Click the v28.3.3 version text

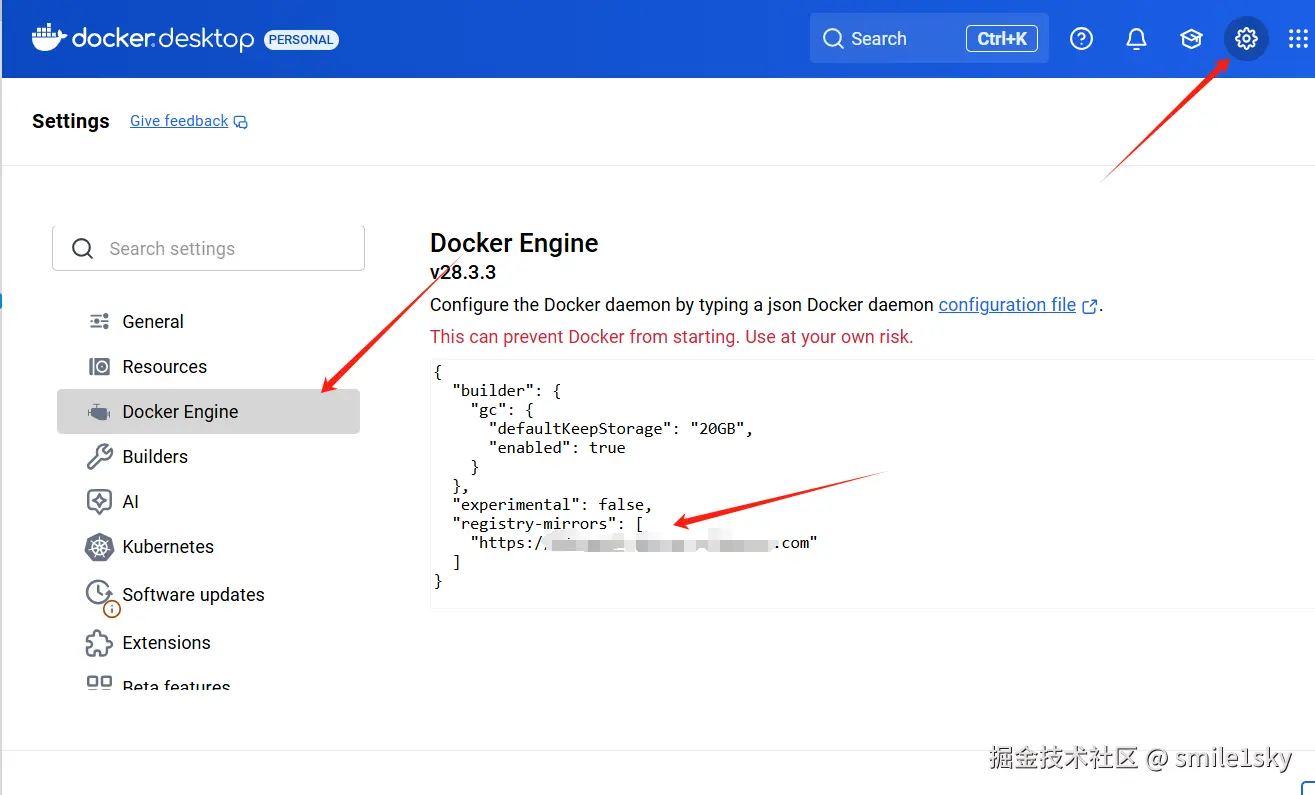[463, 272]
